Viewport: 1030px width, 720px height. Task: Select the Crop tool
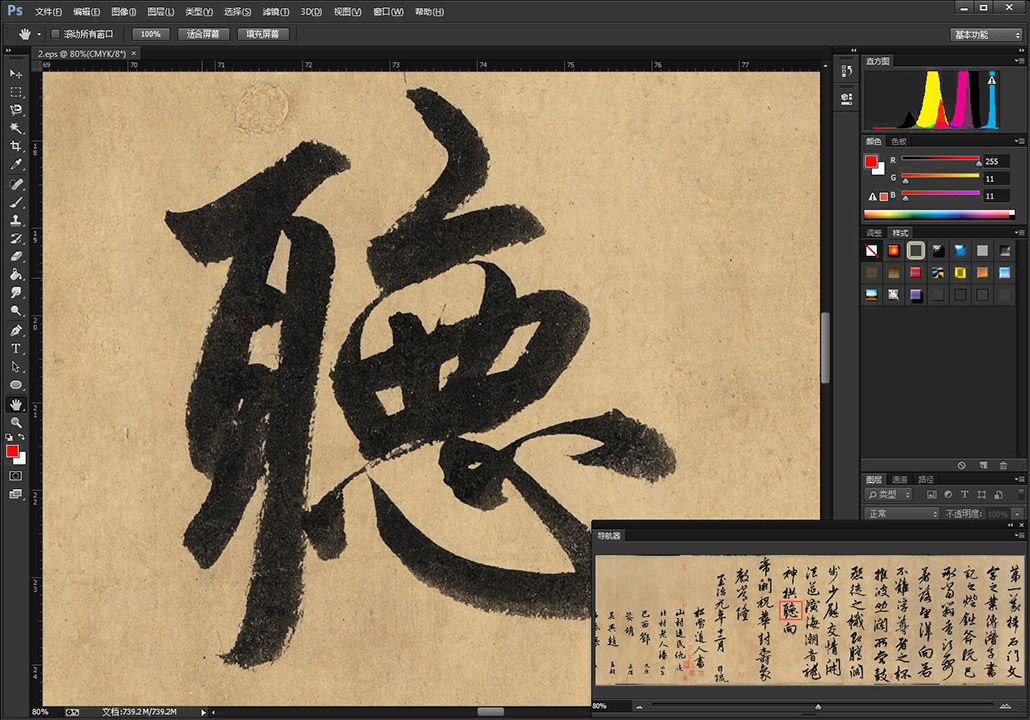tap(16, 146)
